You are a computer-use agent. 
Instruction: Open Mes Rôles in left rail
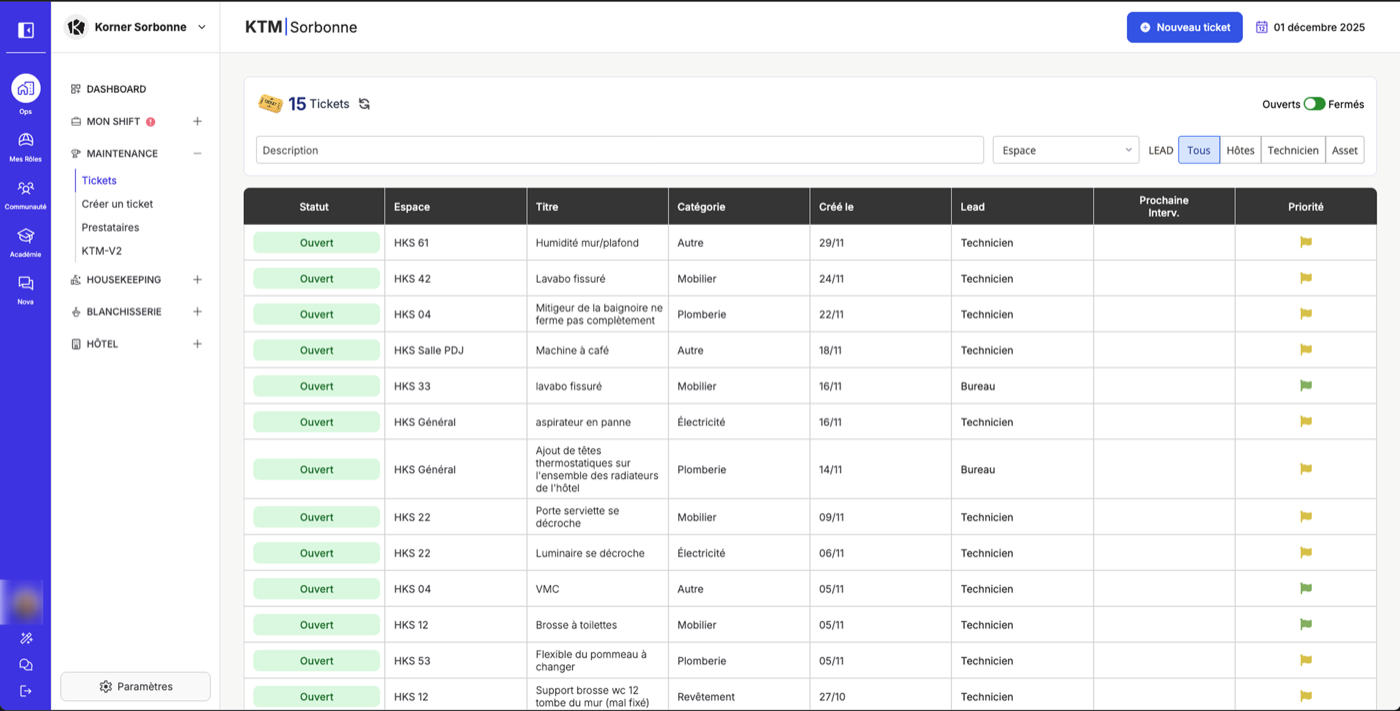point(26,141)
